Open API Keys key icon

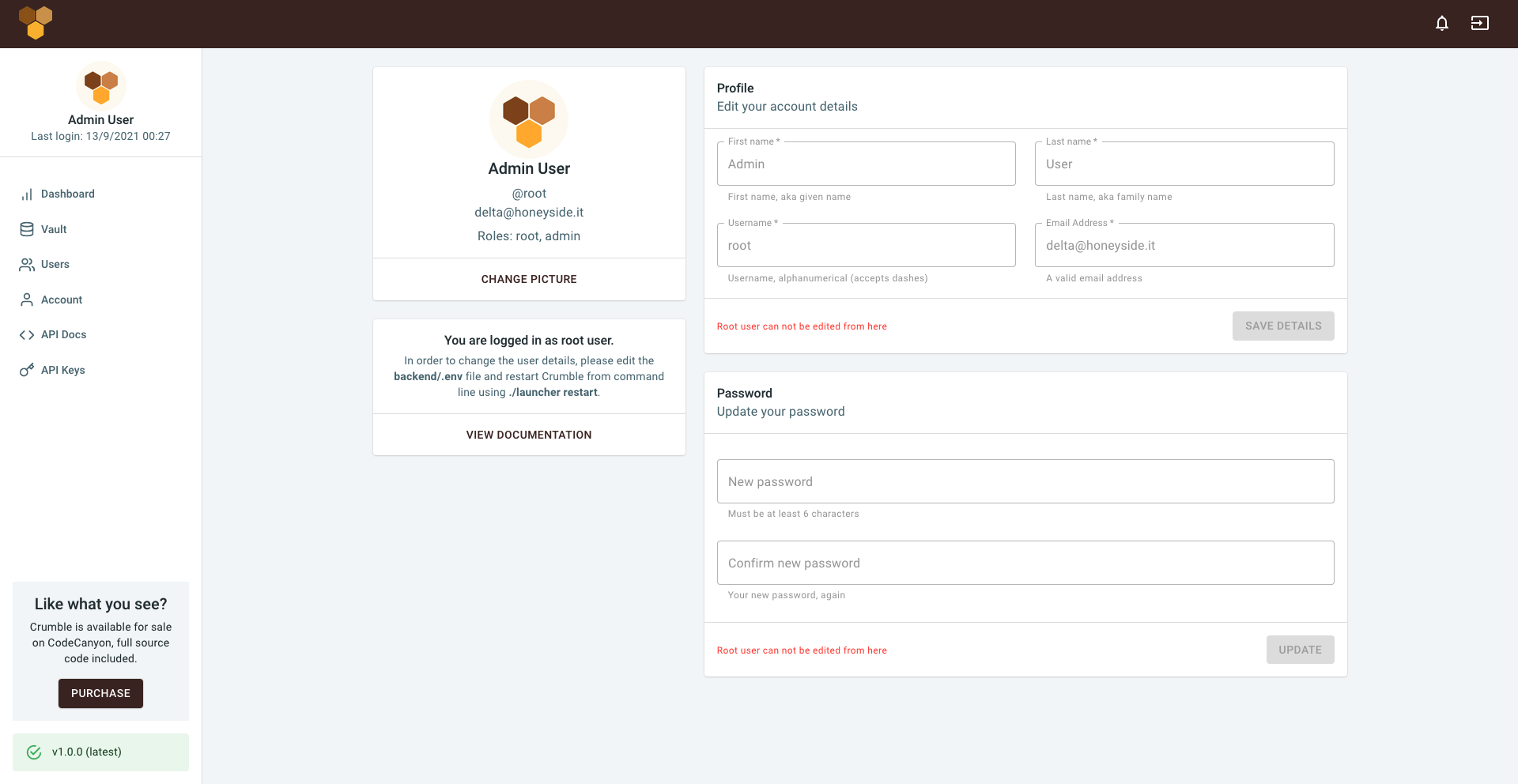click(x=27, y=370)
